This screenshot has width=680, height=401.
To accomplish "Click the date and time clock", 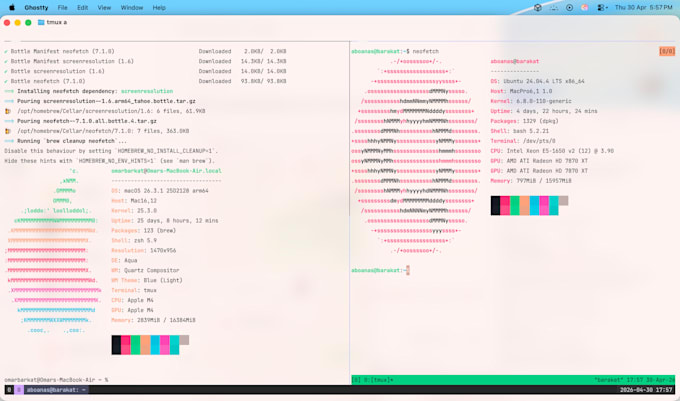I will point(644,7).
